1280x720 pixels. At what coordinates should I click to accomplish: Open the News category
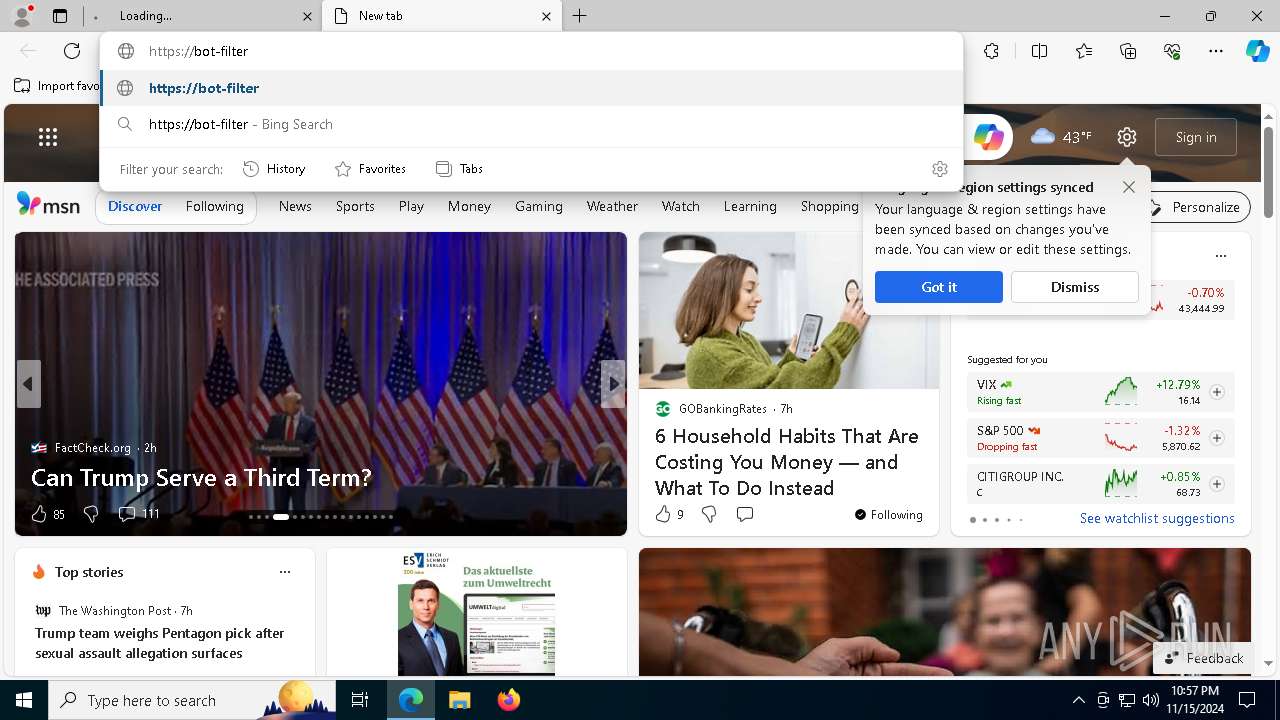pos(295,206)
